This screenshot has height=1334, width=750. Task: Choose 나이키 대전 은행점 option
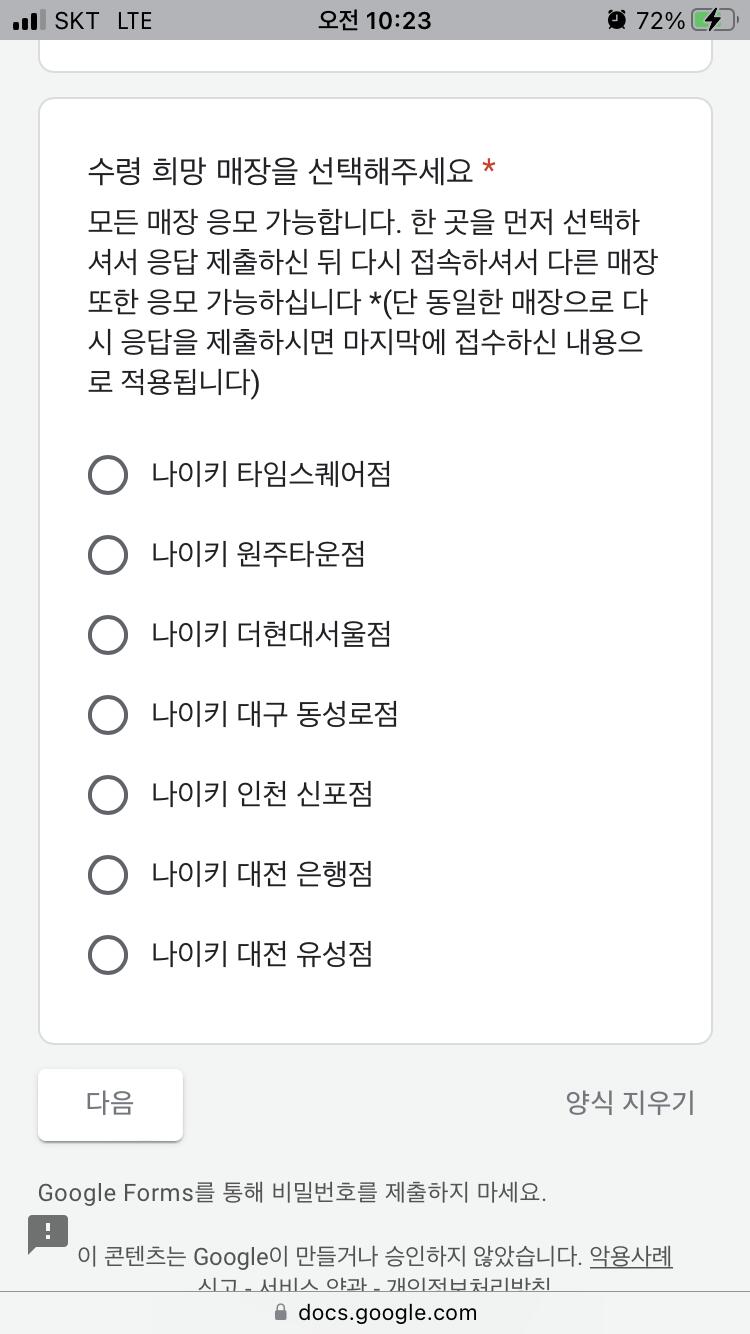coord(108,874)
